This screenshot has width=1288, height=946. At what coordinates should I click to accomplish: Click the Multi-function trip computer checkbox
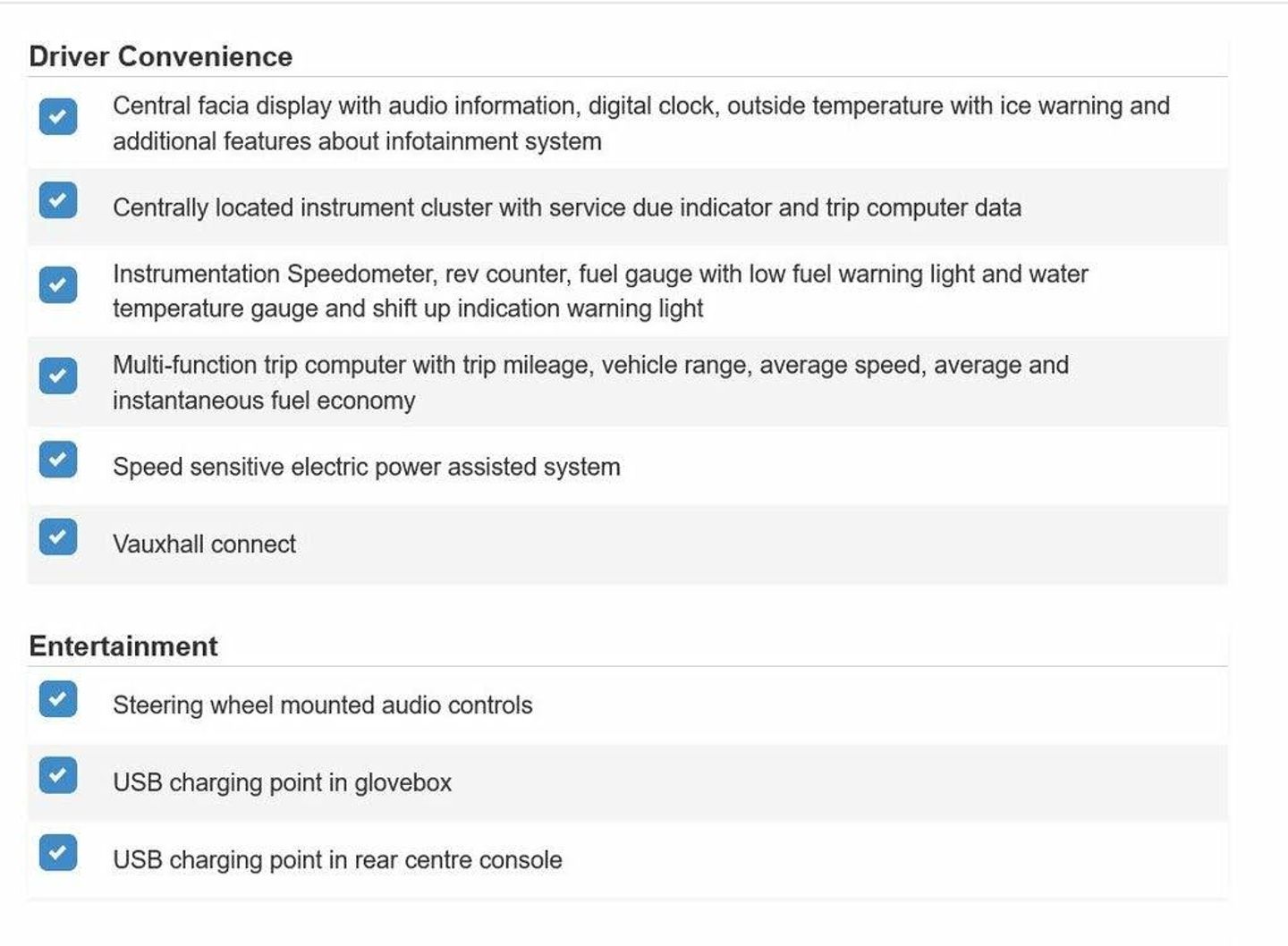coord(58,376)
